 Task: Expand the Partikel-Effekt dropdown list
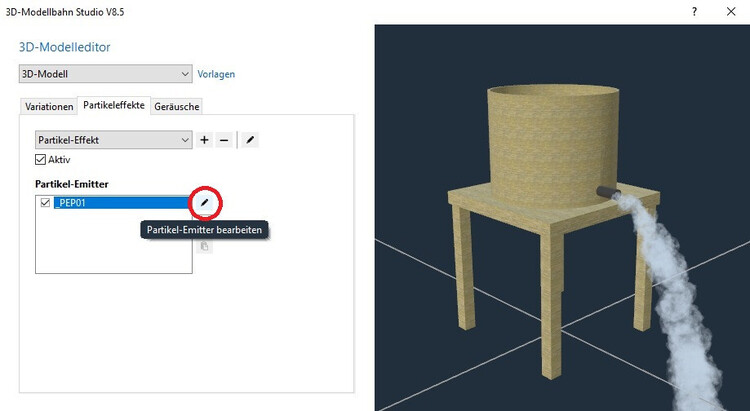[114, 140]
